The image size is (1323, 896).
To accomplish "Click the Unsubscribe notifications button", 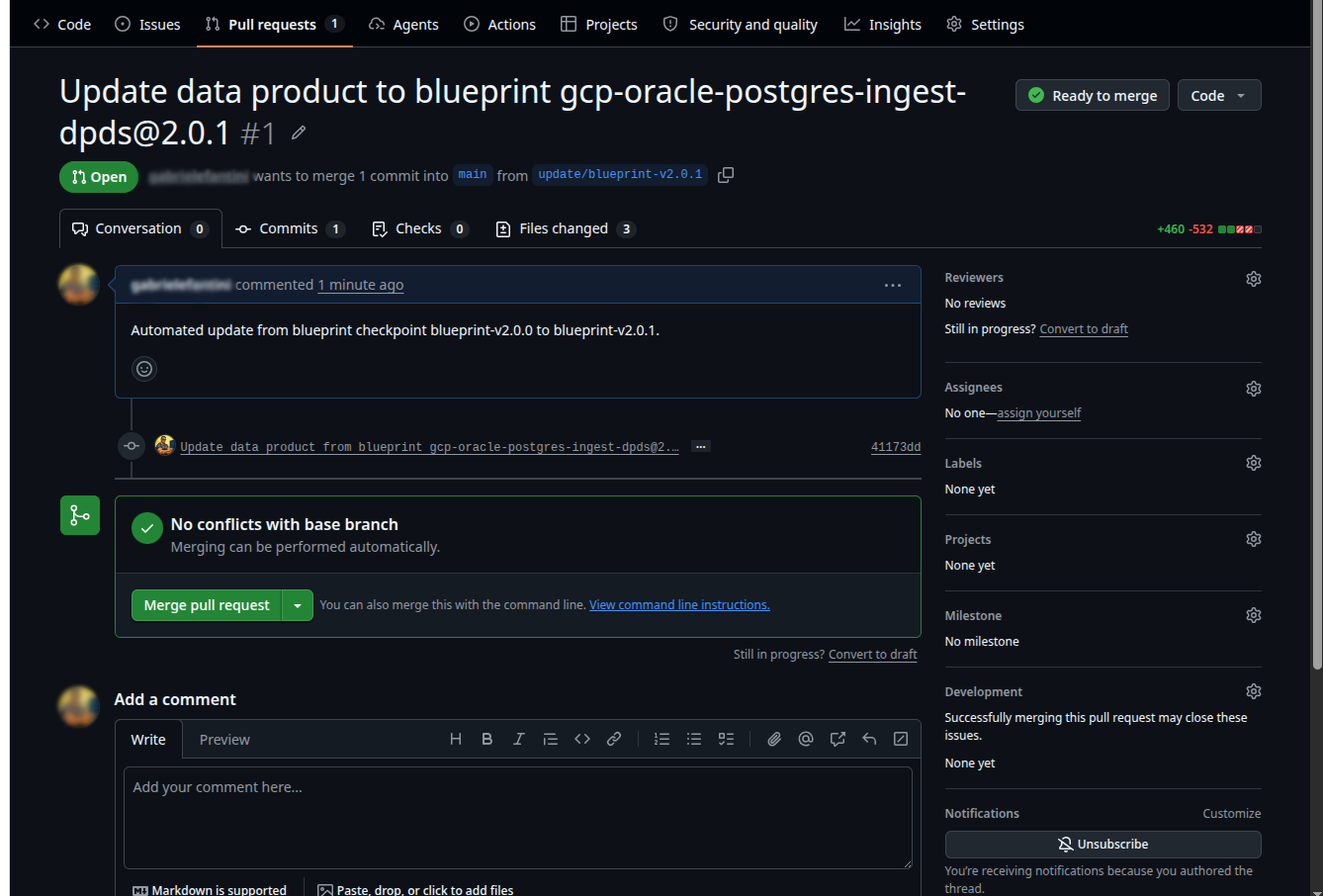I will (x=1103, y=845).
